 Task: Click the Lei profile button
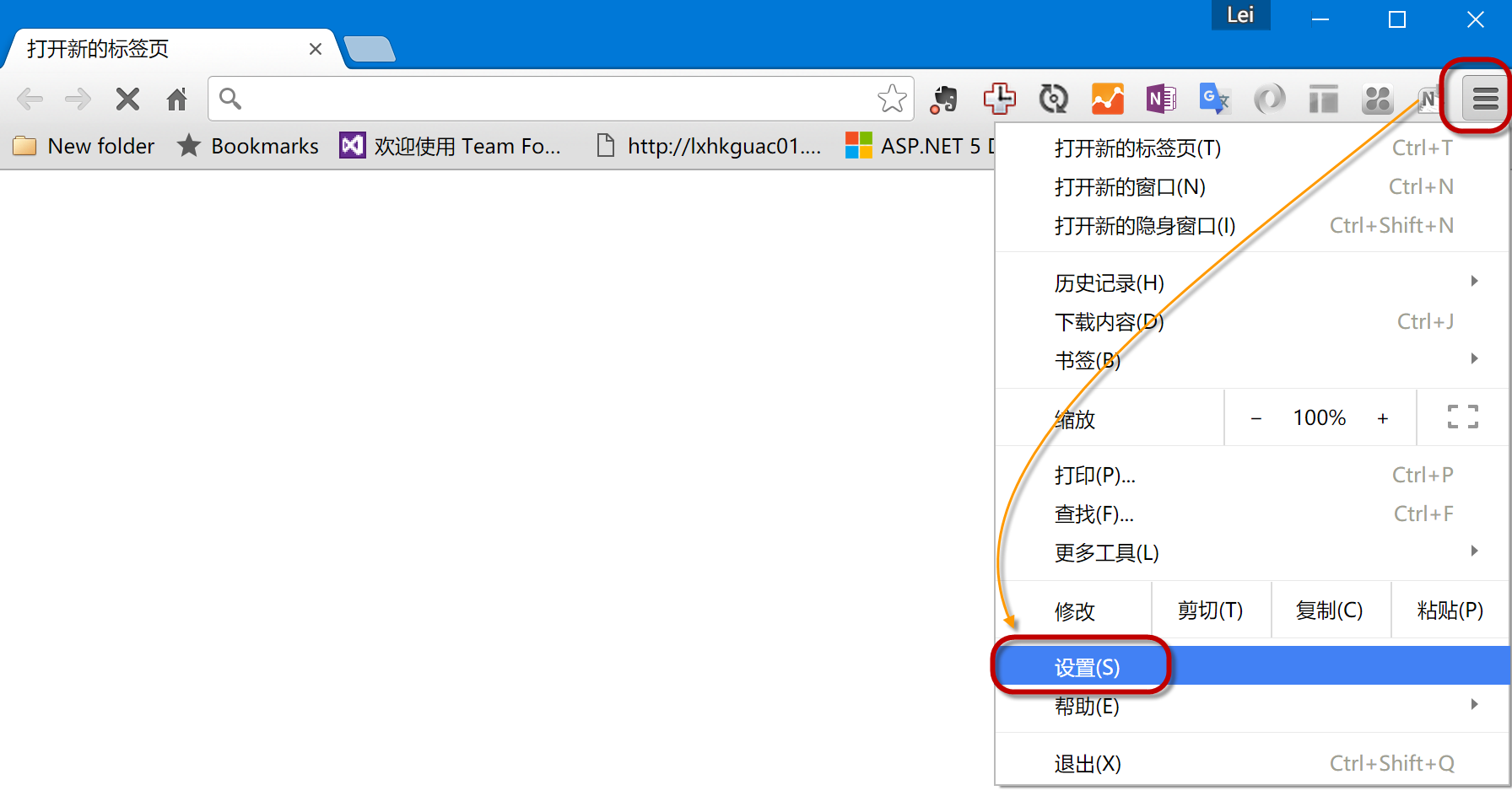pyautogui.click(x=1240, y=15)
